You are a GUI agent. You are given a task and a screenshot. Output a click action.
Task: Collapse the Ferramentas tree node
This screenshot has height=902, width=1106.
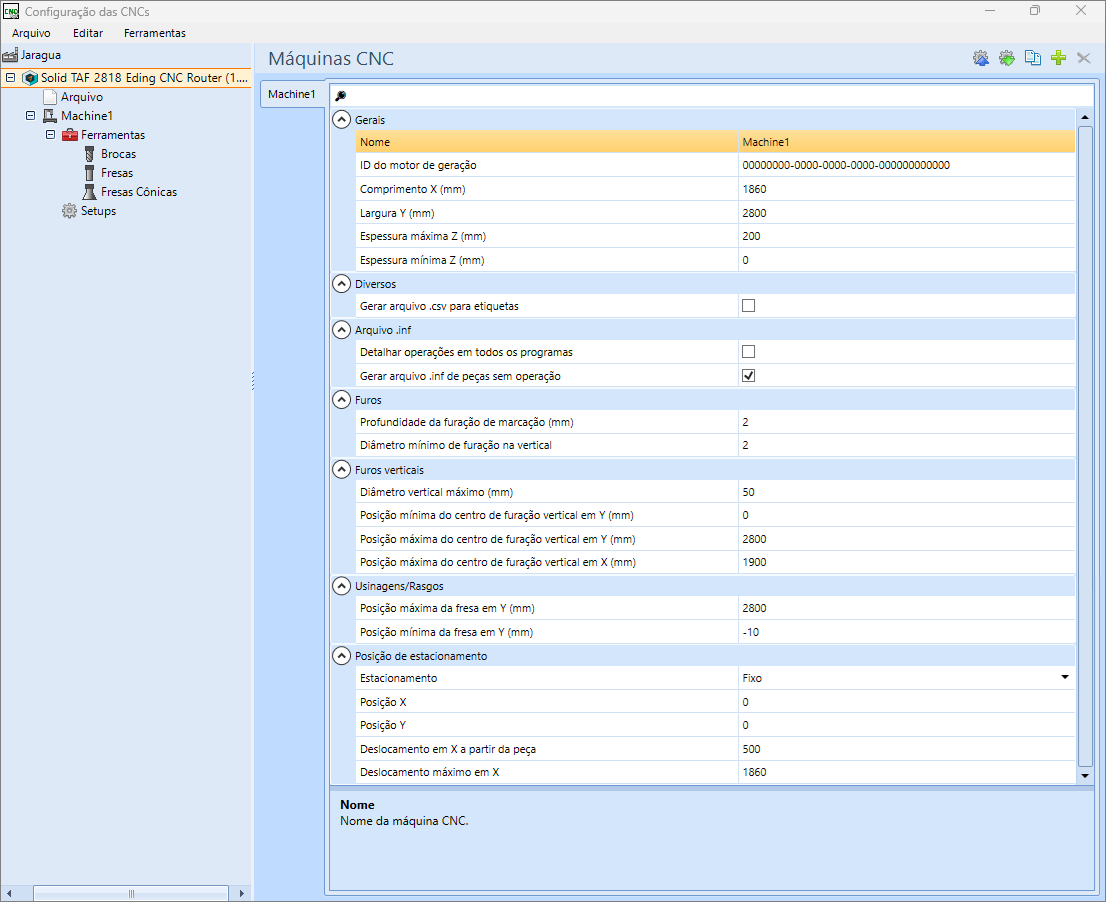point(50,135)
